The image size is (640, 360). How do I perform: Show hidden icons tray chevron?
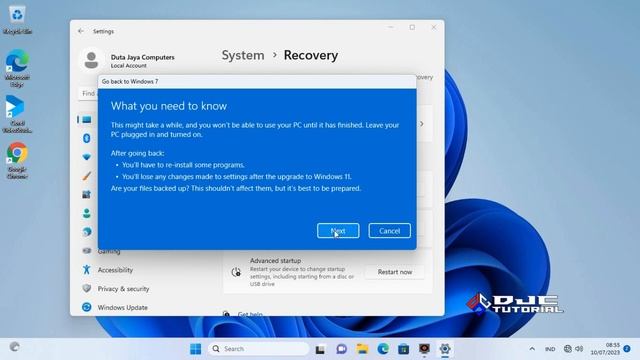pos(532,349)
